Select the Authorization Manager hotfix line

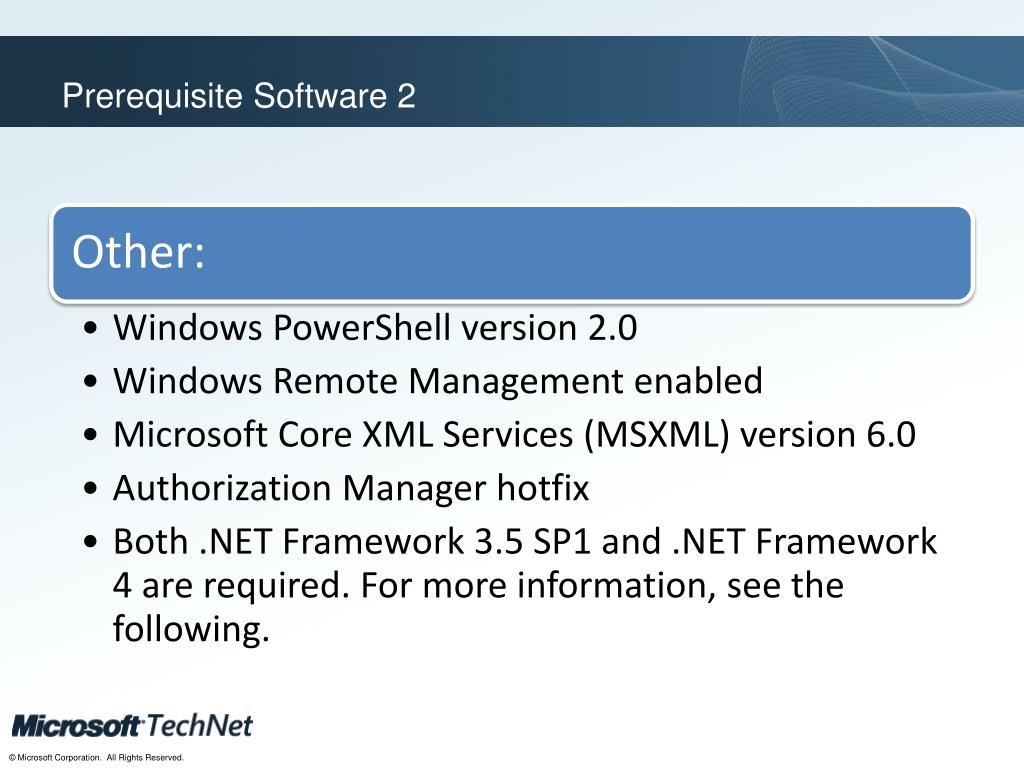click(x=351, y=489)
